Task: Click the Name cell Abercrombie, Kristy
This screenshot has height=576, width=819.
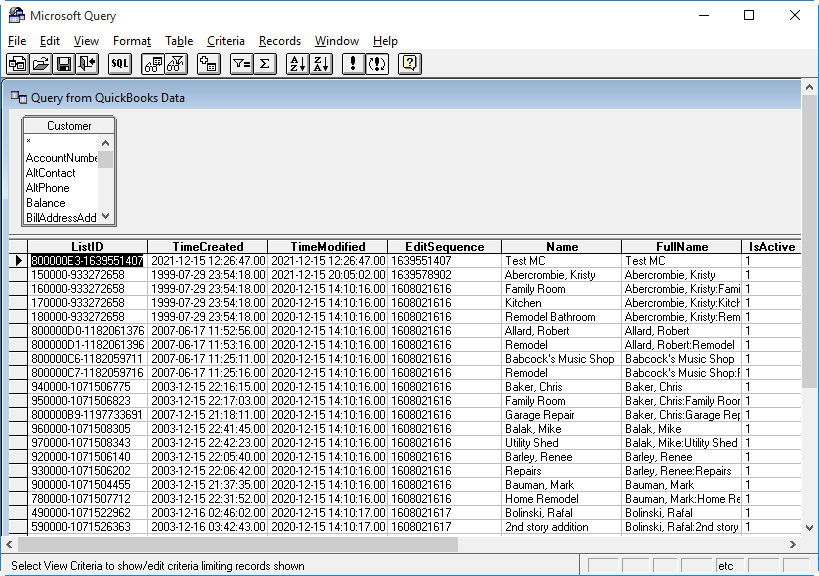Action: [561, 275]
